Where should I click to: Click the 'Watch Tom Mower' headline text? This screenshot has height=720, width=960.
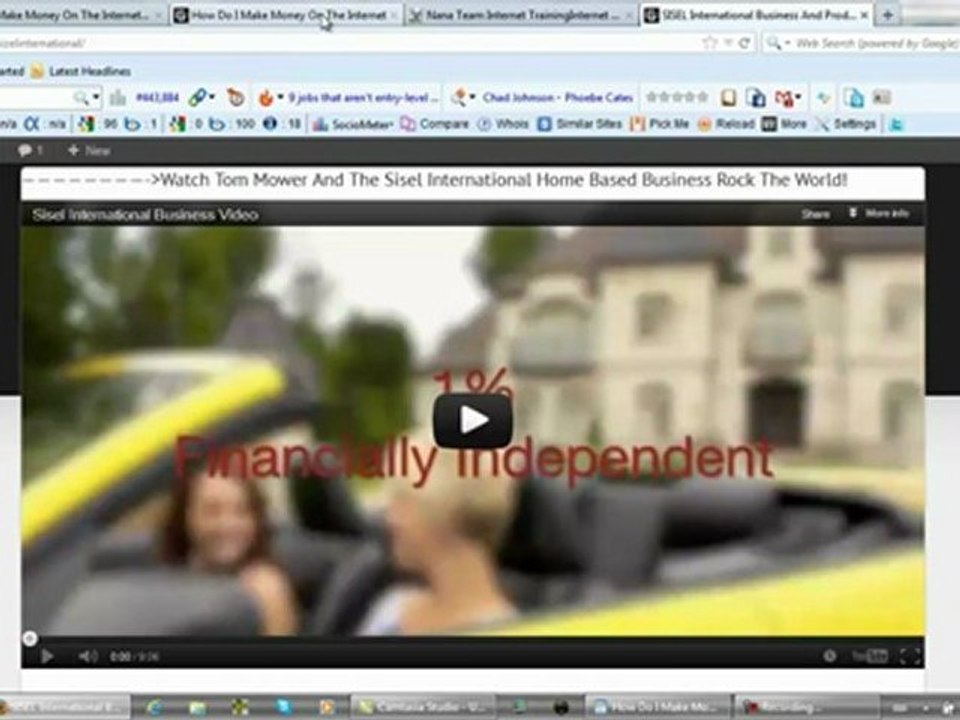click(503, 180)
